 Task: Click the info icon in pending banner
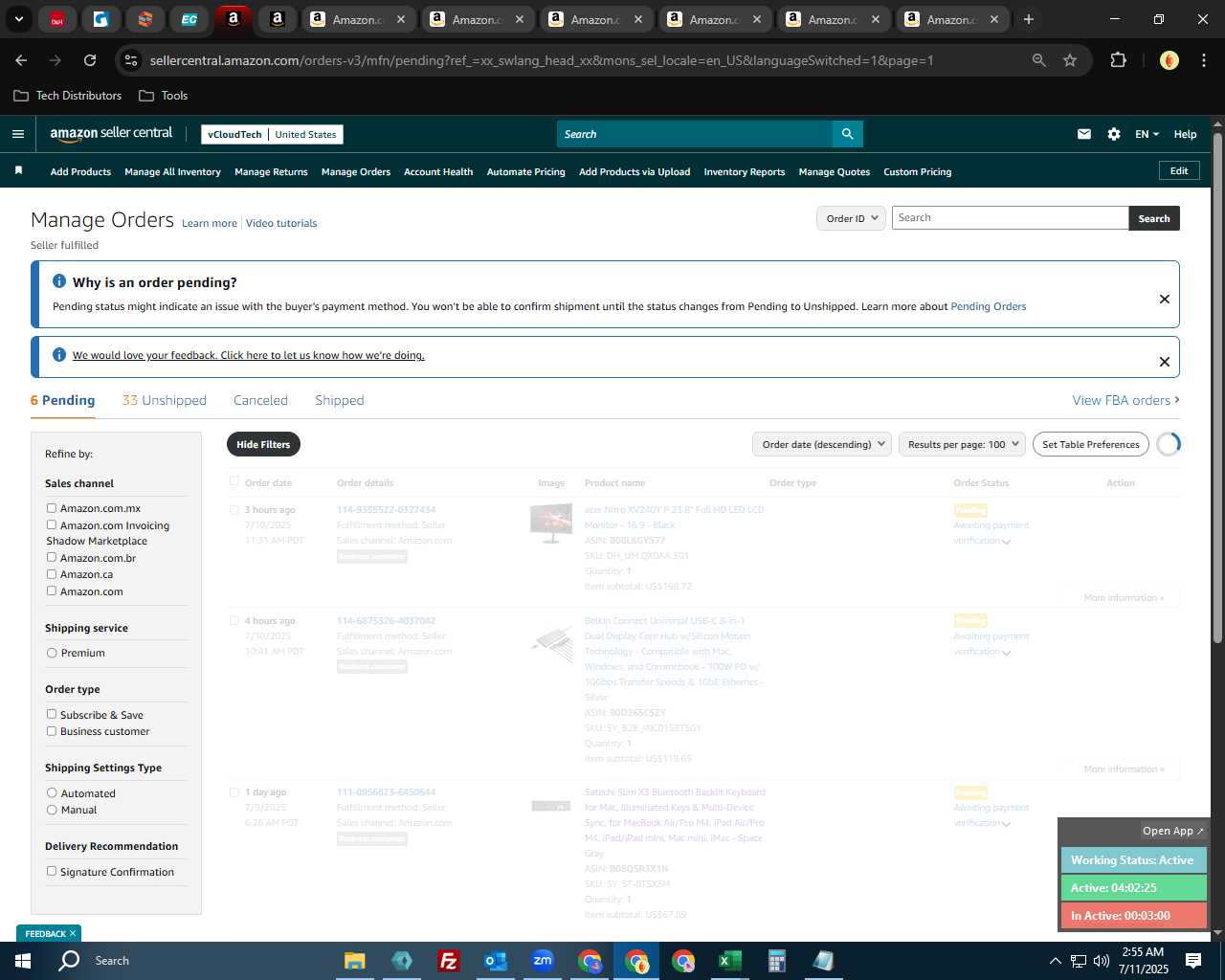pos(59,281)
